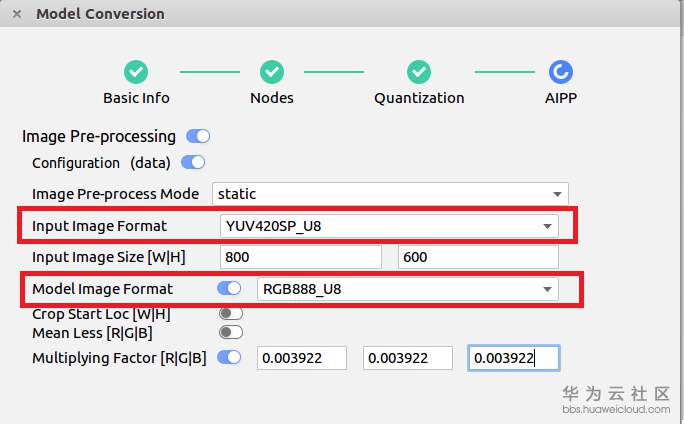
Task: Open the RGB888_U8 model format dropdown
Action: pyautogui.click(x=407, y=289)
